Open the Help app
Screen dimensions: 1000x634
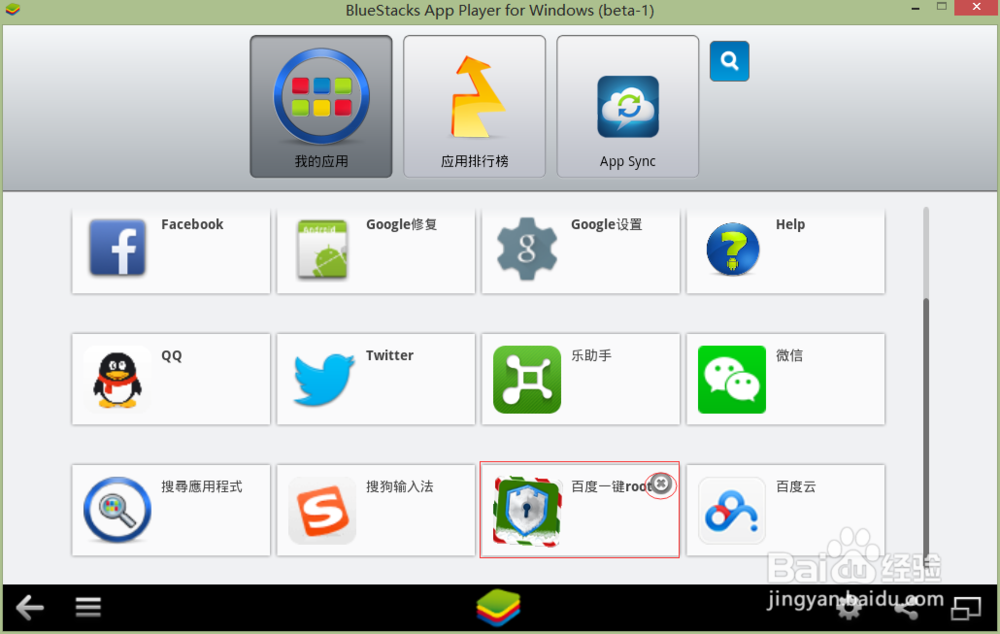point(785,250)
